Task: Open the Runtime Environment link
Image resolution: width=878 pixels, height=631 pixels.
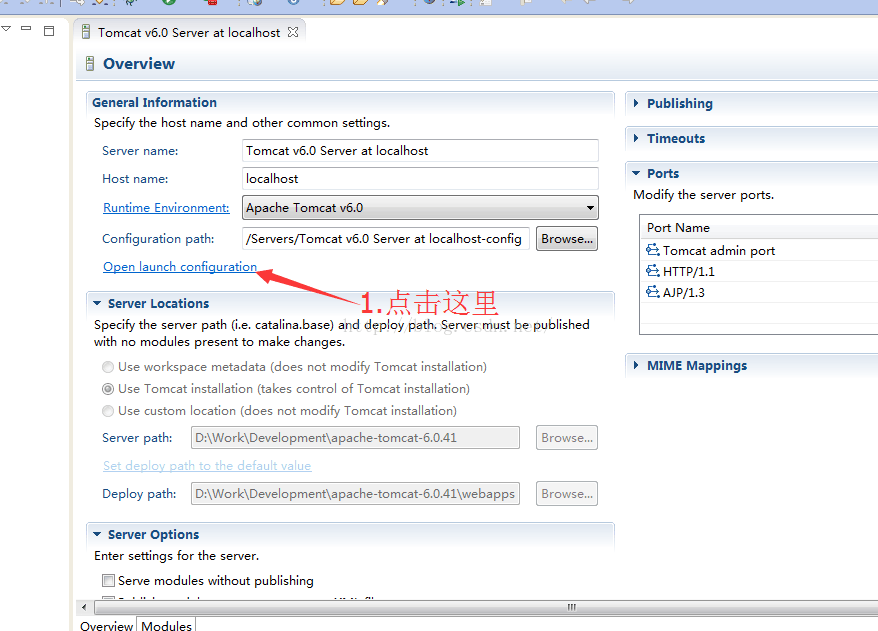Action: [x=166, y=208]
